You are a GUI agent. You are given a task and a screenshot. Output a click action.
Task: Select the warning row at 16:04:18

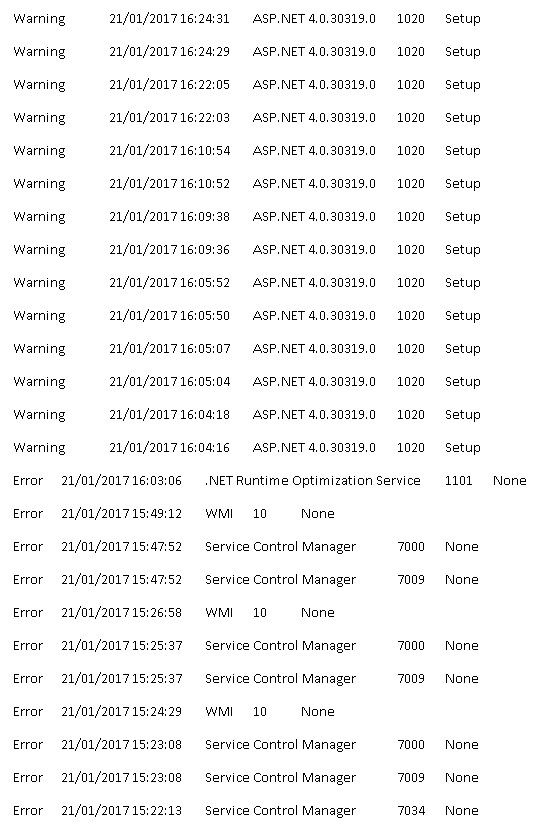pyautogui.click(x=247, y=414)
